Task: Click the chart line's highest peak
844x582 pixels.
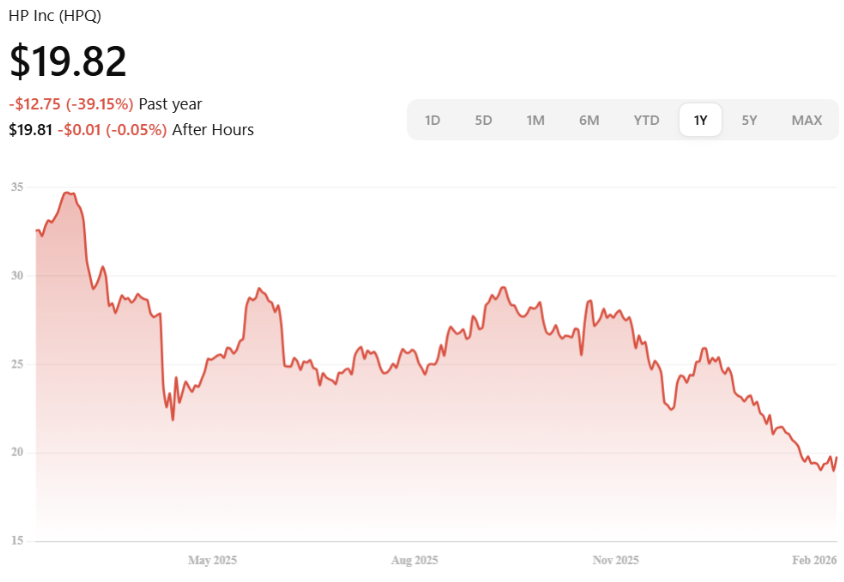Action: click(67, 193)
